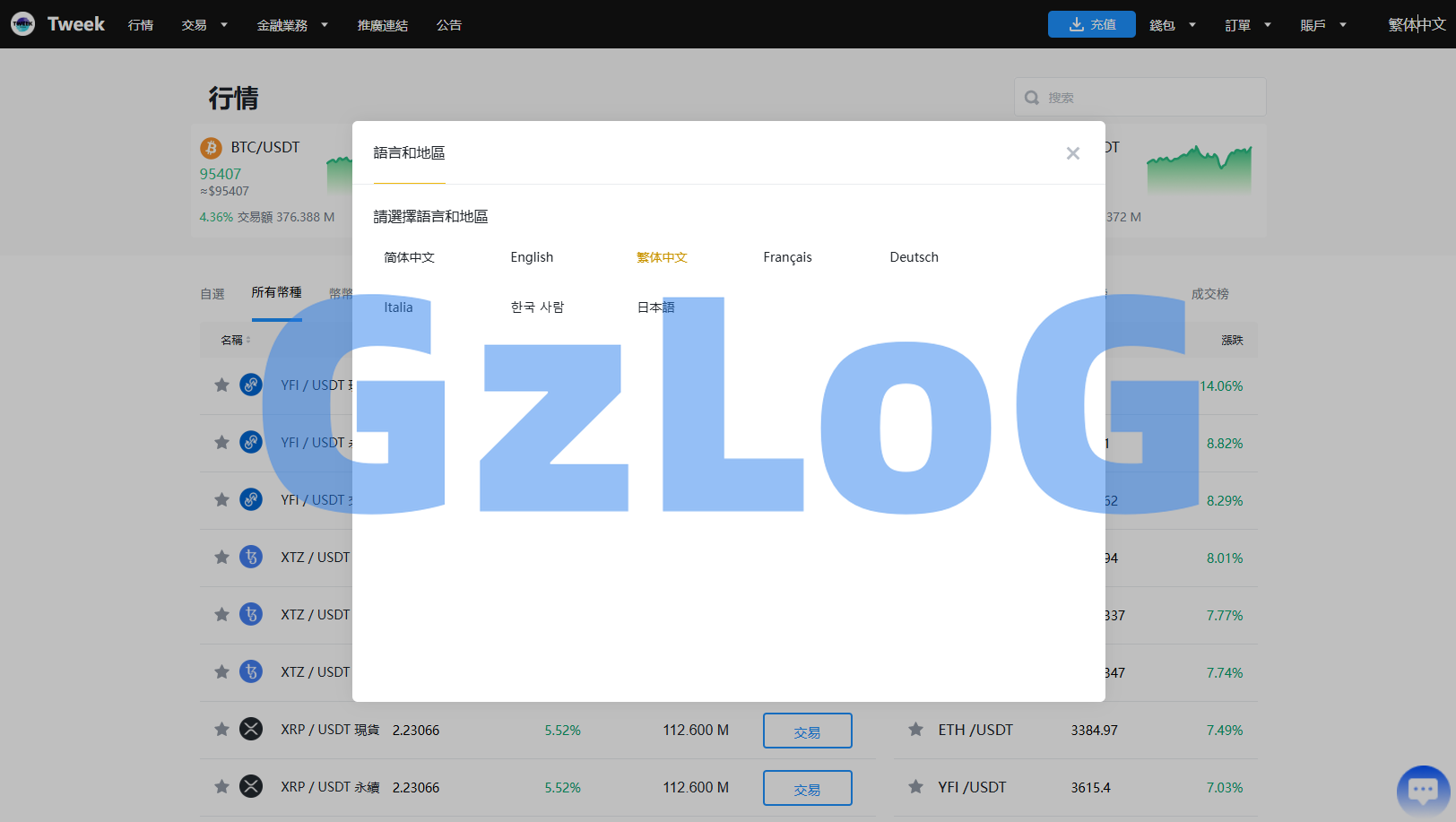The width and height of the screenshot is (1456, 822).
Task: Select English language option
Action: 532,257
